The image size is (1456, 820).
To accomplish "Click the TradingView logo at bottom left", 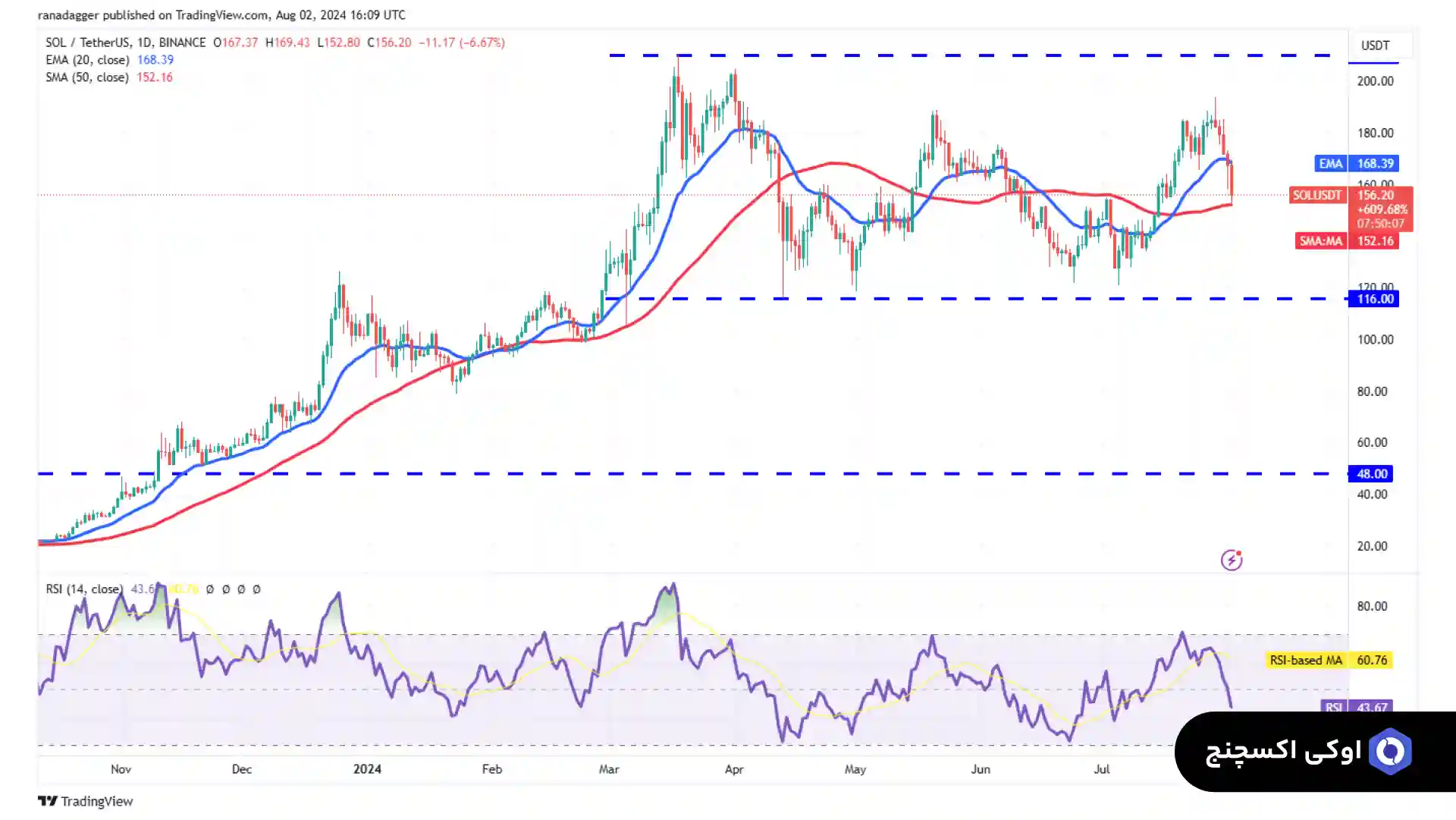I will click(x=85, y=801).
